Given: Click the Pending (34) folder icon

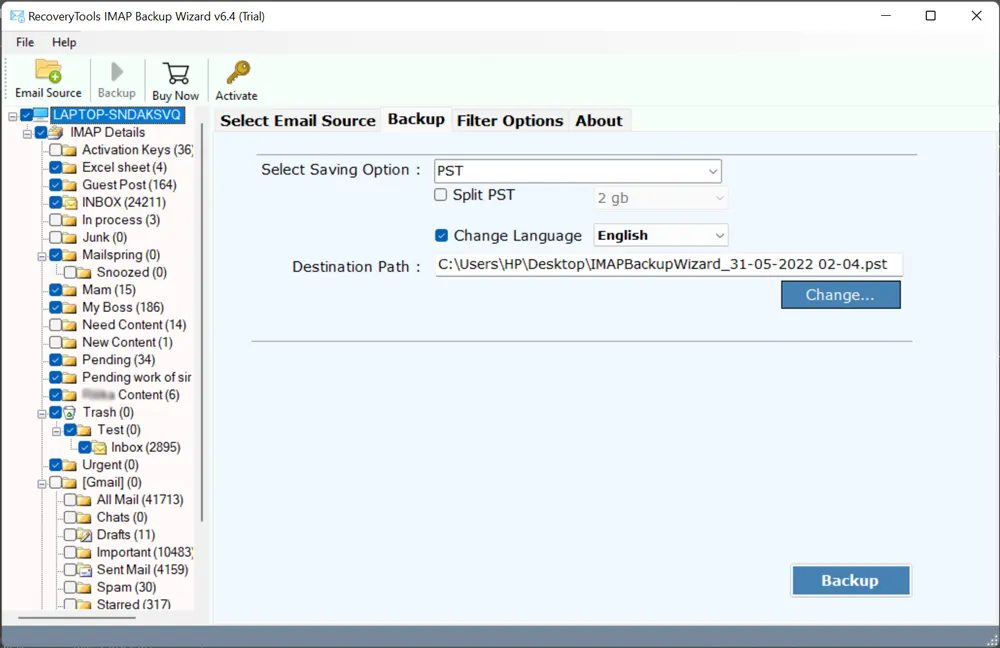Looking at the screenshot, I should tap(70, 360).
